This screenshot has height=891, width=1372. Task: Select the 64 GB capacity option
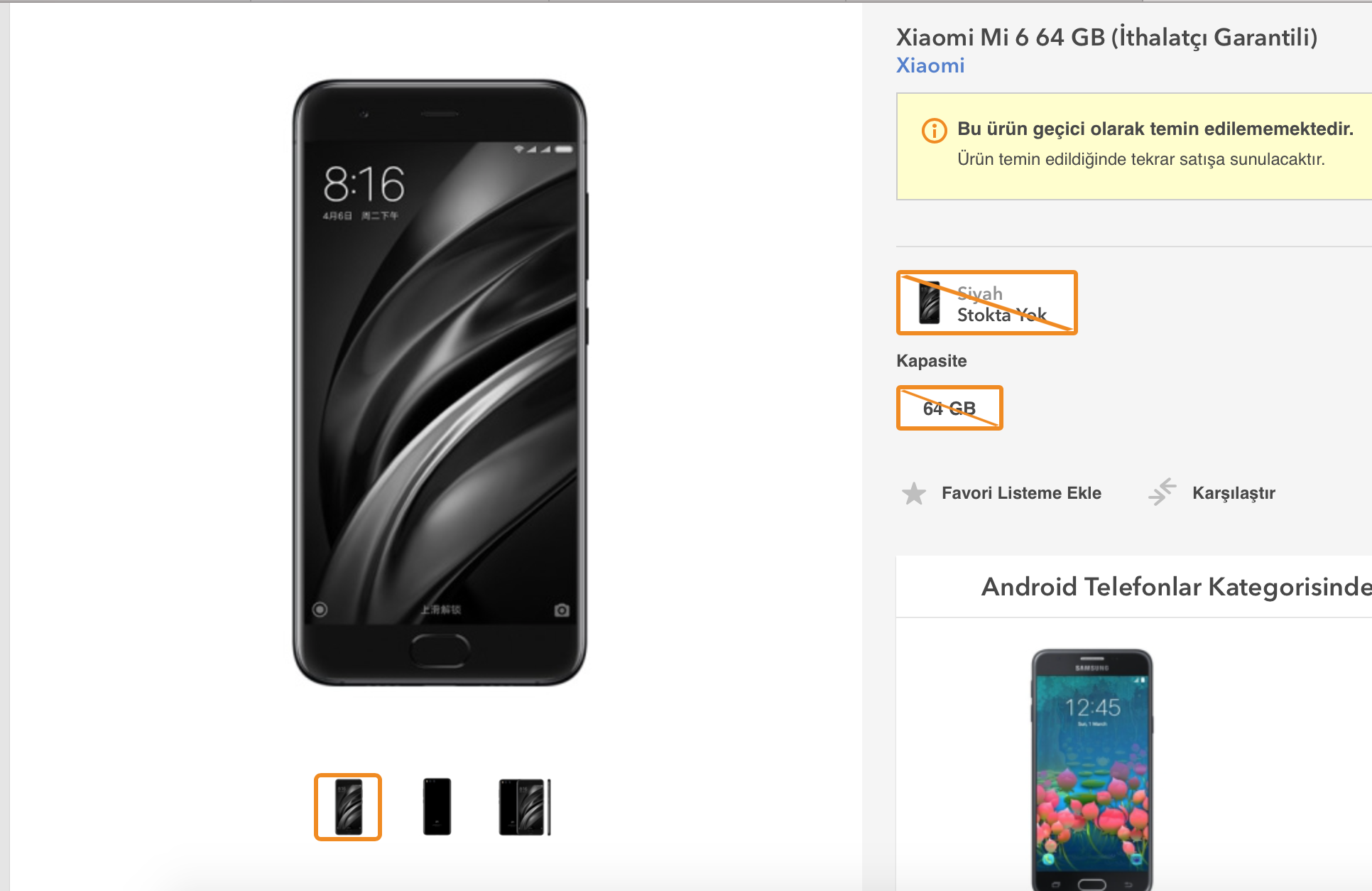point(949,408)
